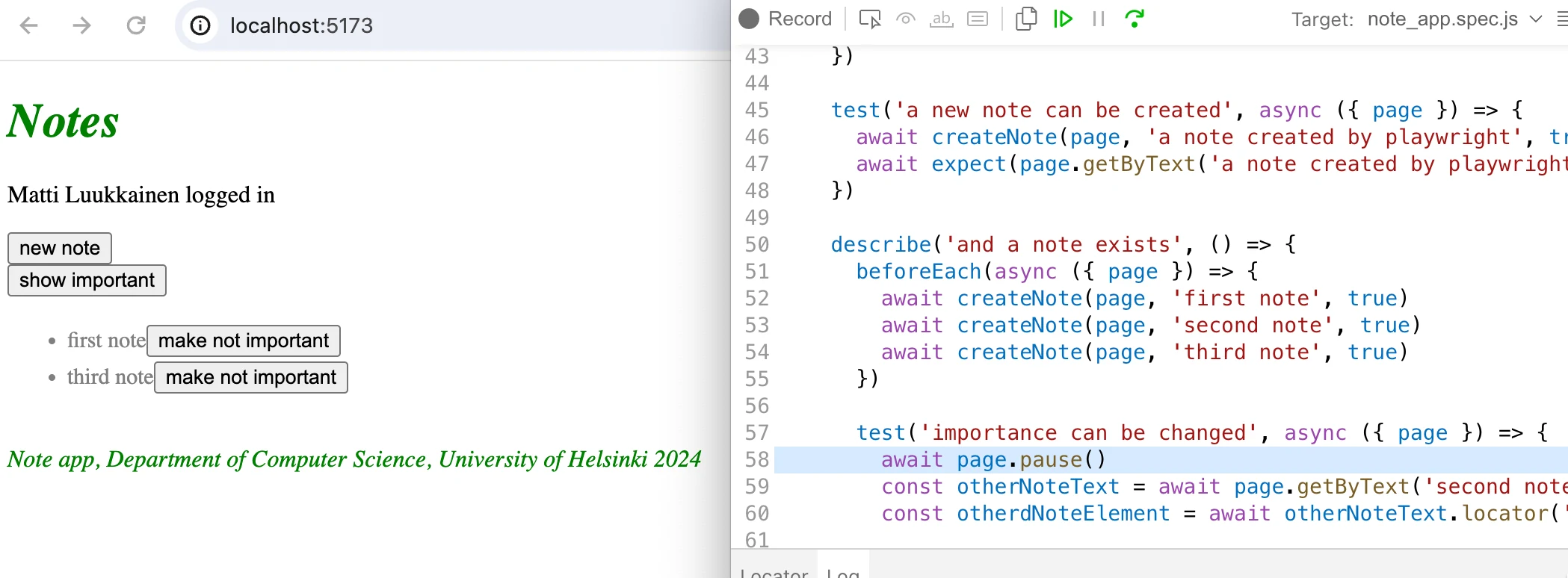Screen dimensions: 1568x578
Task: Select the assert visibility eye icon
Action: click(906, 19)
